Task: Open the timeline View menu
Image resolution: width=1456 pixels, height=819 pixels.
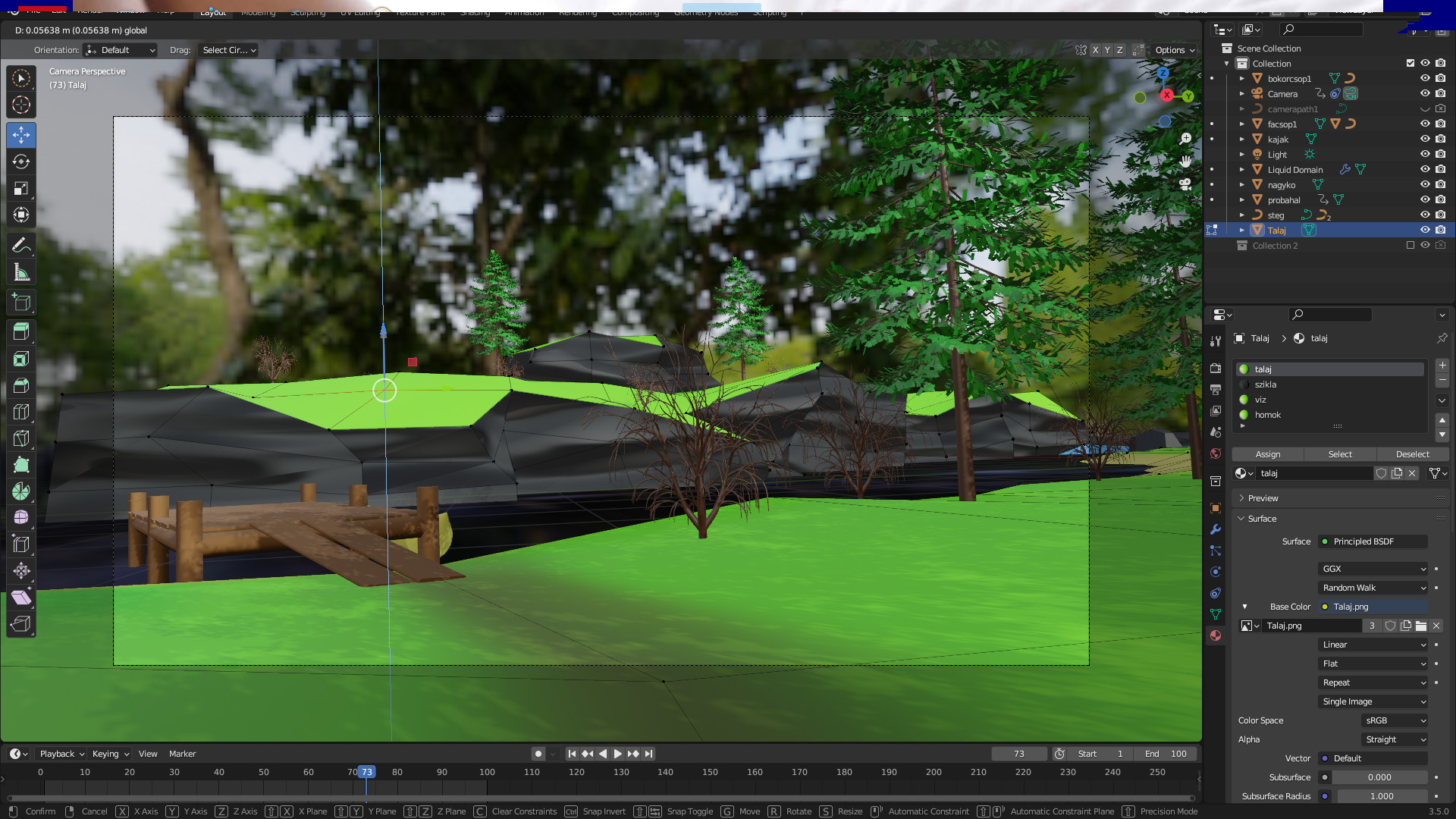Action: [x=148, y=754]
